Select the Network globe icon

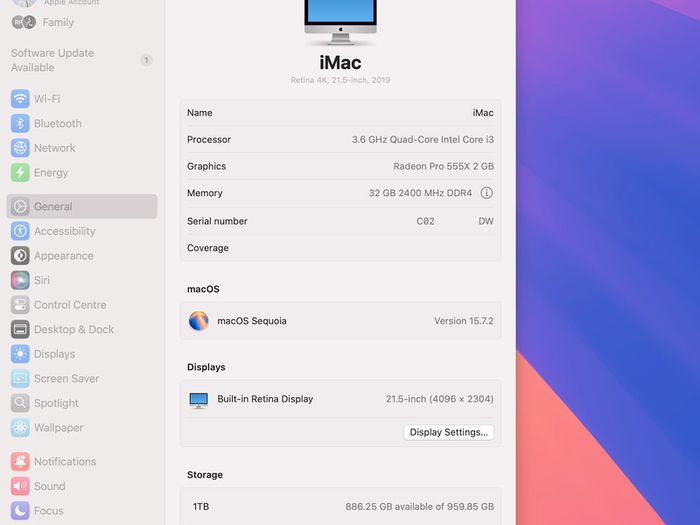coord(20,148)
